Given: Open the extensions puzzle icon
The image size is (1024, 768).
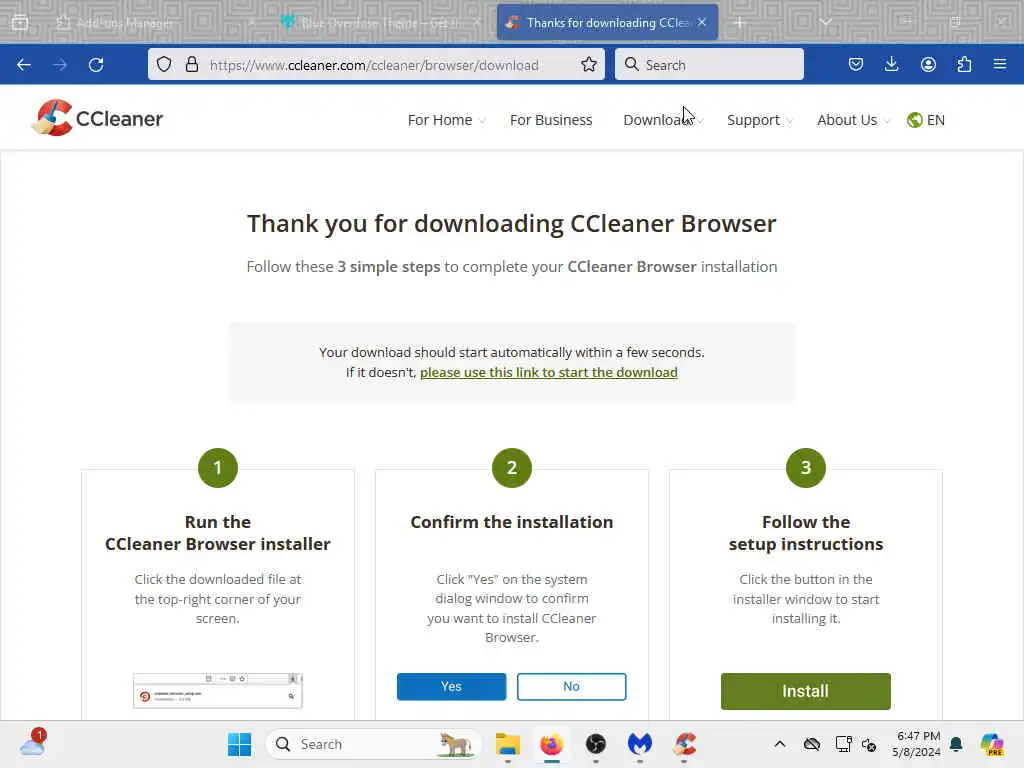Looking at the screenshot, I should [x=964, y=64].
